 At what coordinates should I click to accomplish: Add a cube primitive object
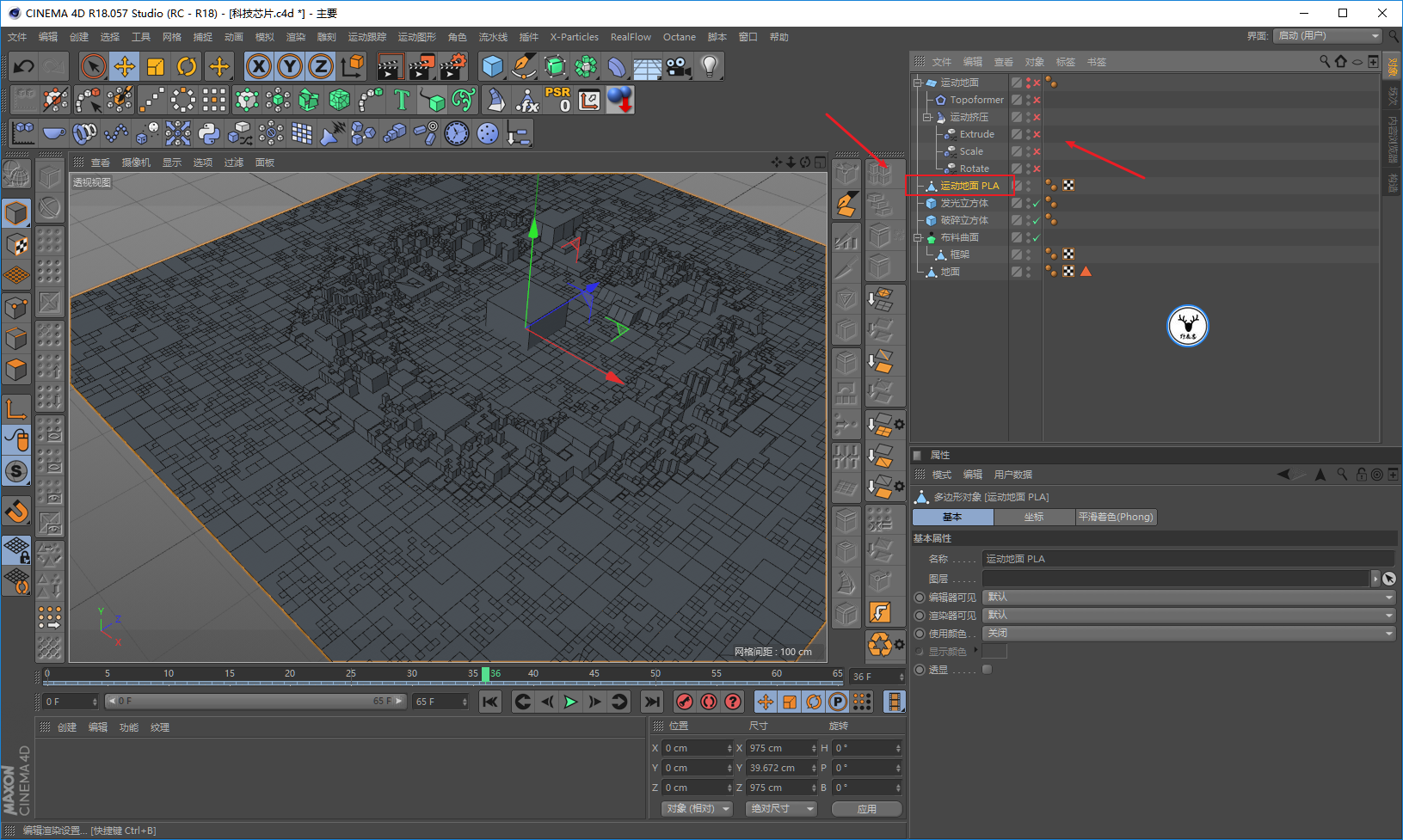(493, 66)
